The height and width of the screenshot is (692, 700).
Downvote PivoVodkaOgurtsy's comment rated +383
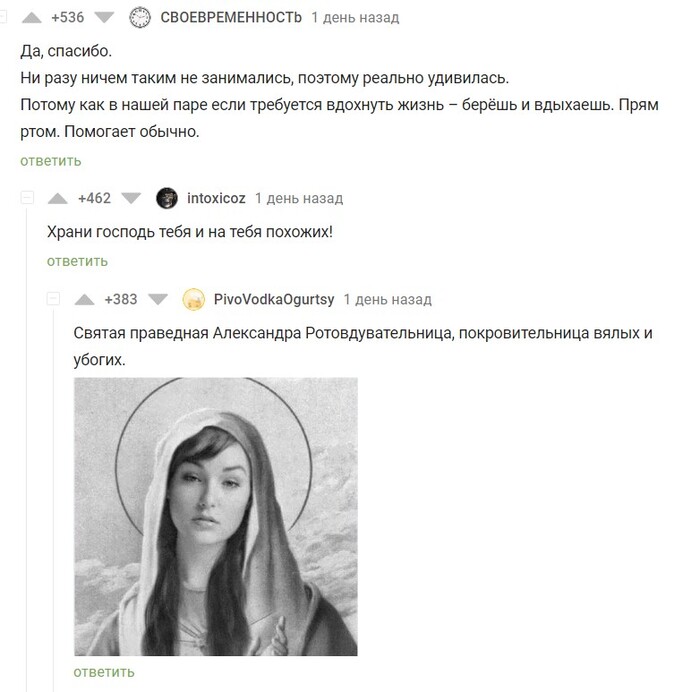pyautogui.click(x=158, y=299)
